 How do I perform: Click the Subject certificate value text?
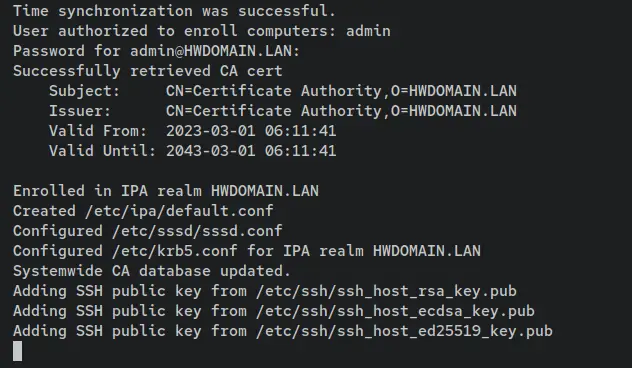point(341,91)
